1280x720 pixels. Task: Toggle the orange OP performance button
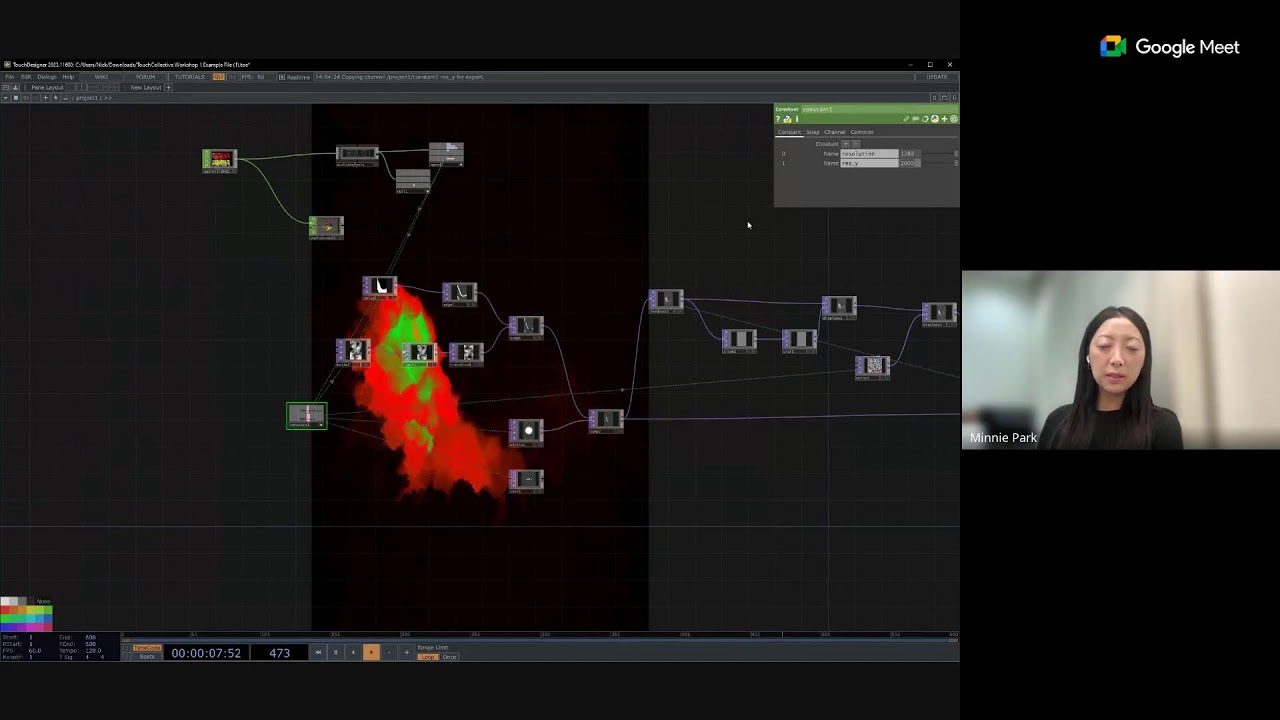click(218, 77)
